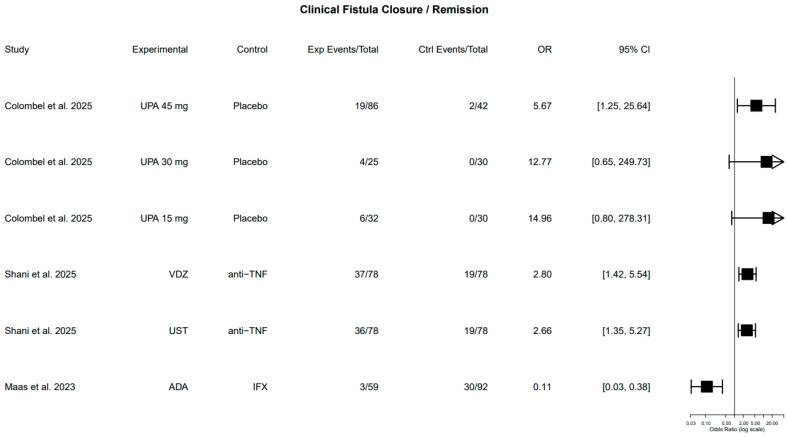Click the Study column header
788x437 pixels.
[x=17, y=49]
